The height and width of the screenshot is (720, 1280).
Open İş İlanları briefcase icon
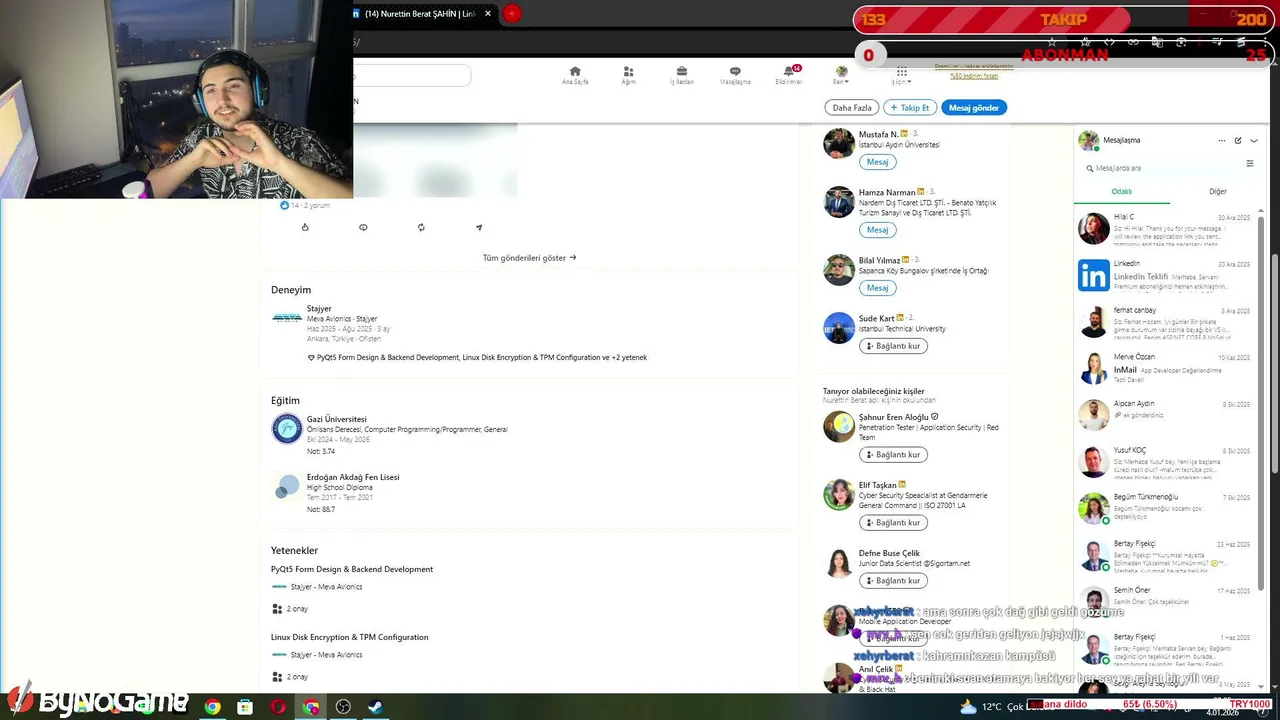click(x=682, y=76)
